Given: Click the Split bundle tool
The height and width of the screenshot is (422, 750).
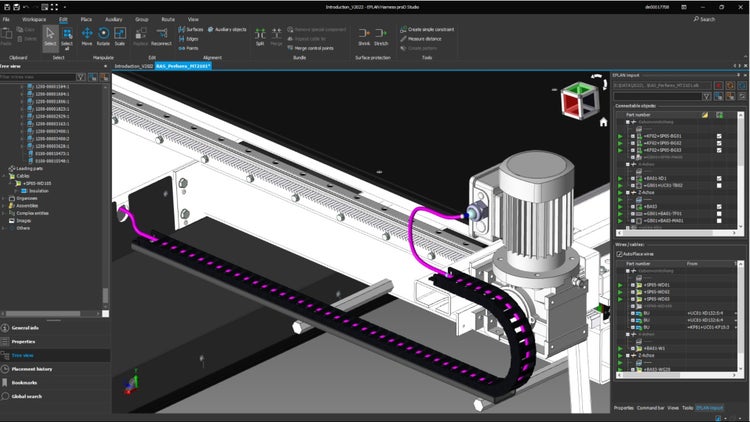Looking at the screenshot, I should tap(260, 35).
